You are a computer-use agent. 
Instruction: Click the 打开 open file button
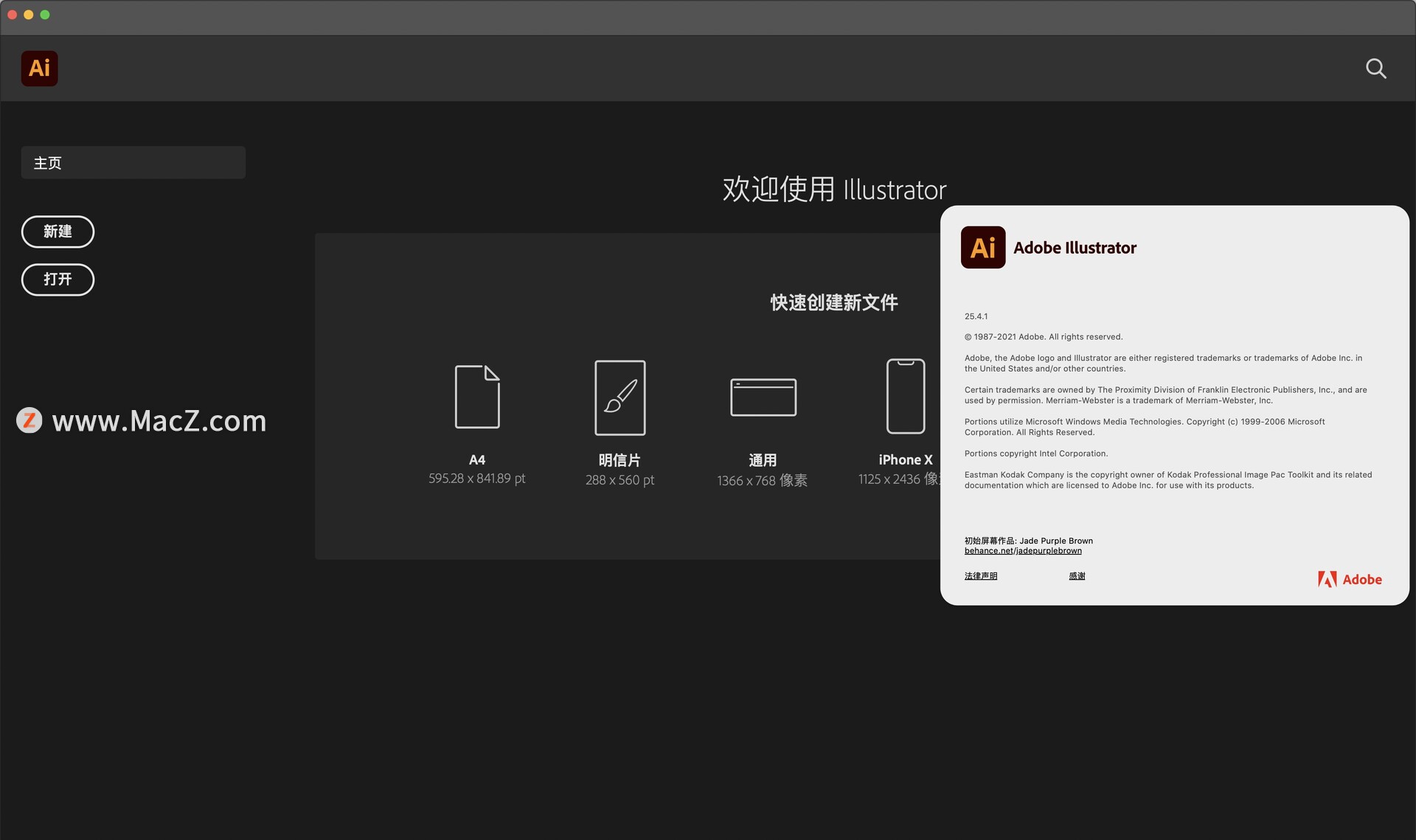58,280
